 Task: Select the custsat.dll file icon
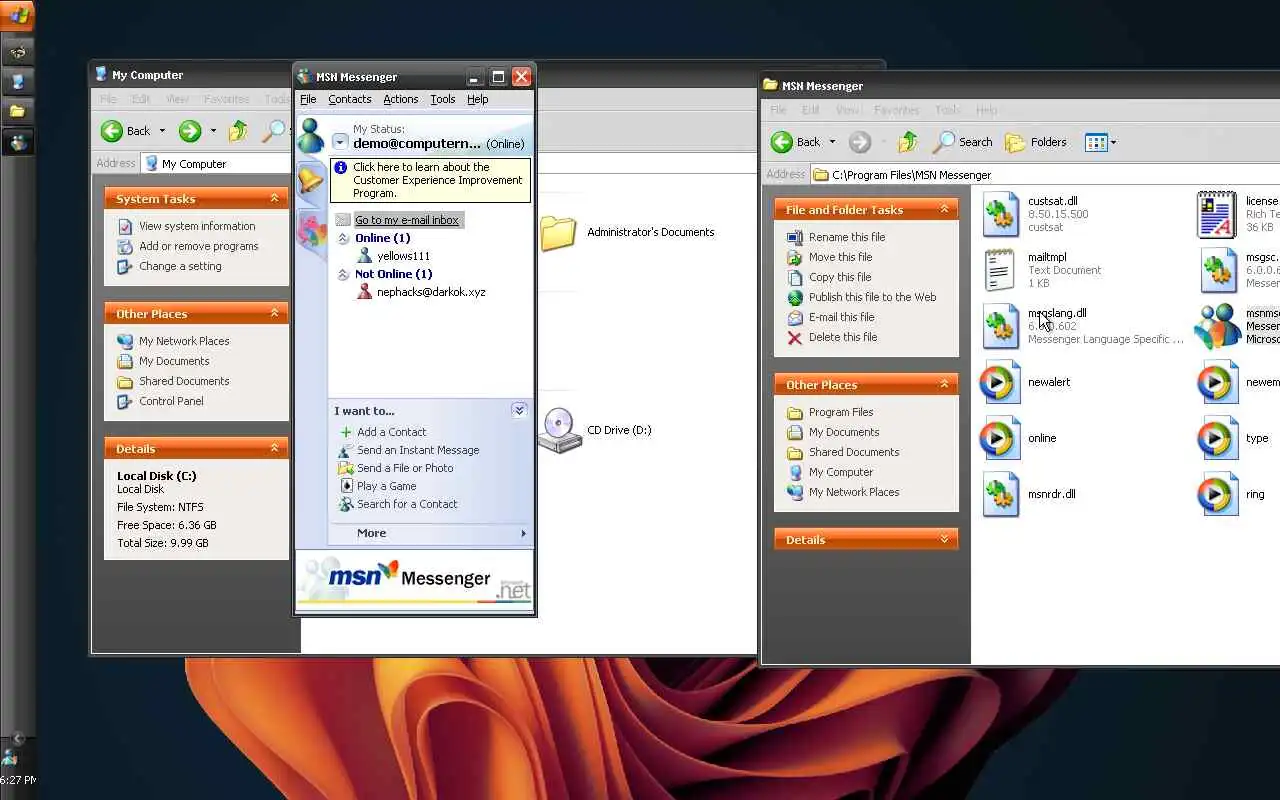(1000, 214)
